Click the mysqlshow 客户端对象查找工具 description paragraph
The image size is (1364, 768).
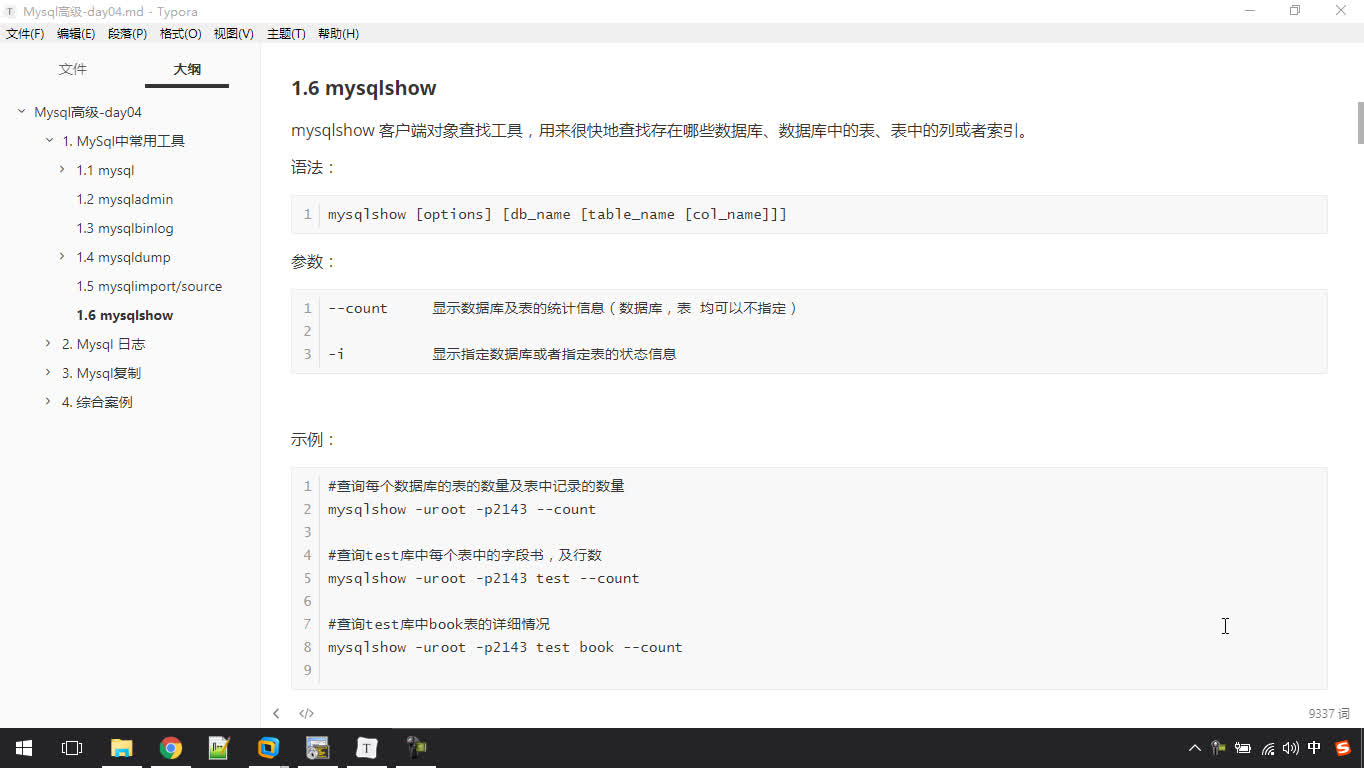(x=660, y=130)
